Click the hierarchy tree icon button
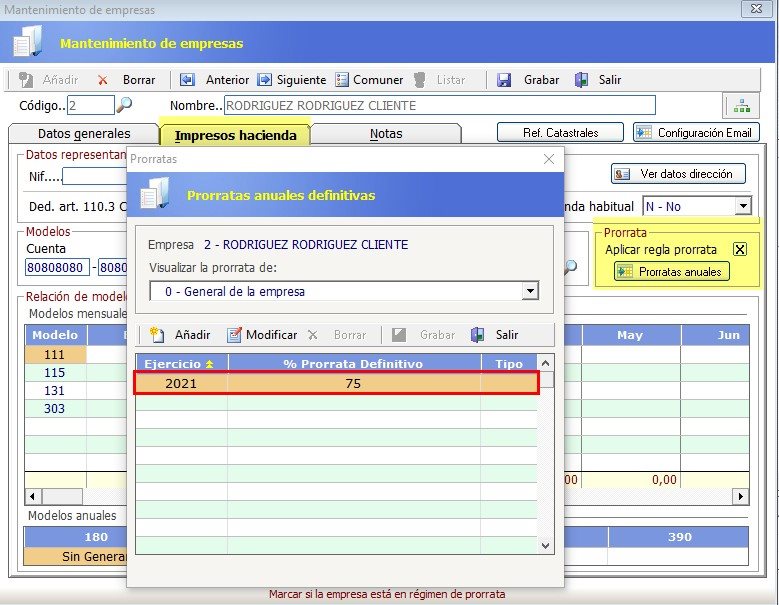This screenshot has width=779, height=605. [741, 106]
